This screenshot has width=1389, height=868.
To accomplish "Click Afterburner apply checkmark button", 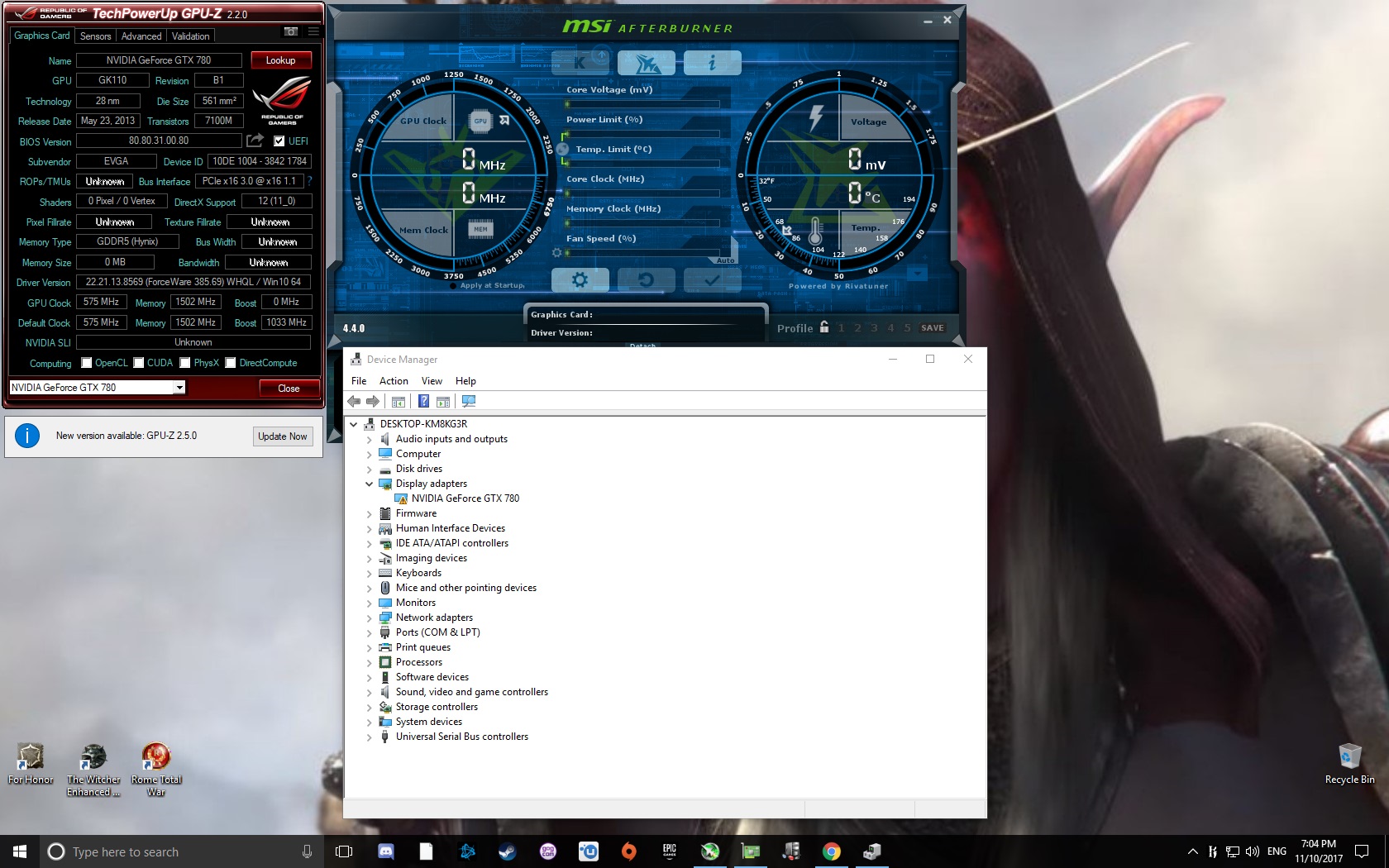I will [x=711, y=280].
